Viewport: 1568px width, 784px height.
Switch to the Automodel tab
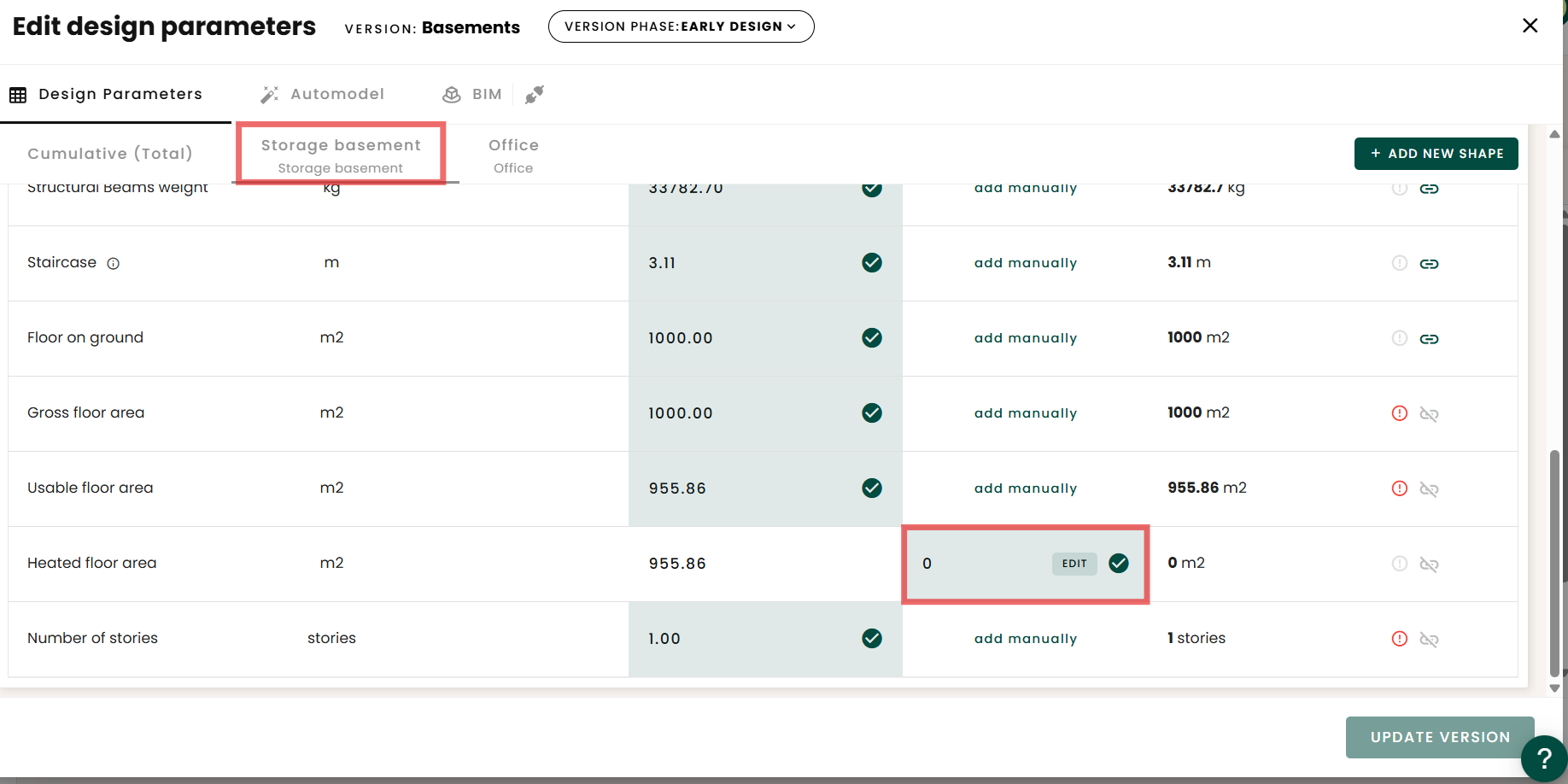(322, 94)
